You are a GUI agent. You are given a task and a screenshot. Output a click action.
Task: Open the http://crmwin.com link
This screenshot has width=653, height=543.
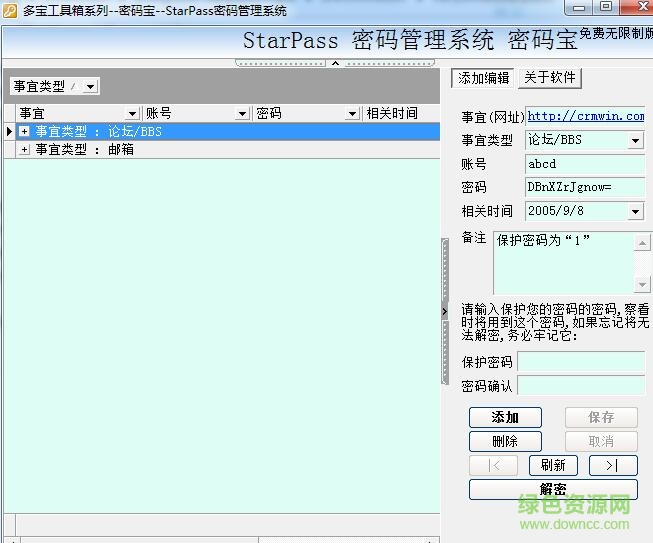tap(586, 116)
